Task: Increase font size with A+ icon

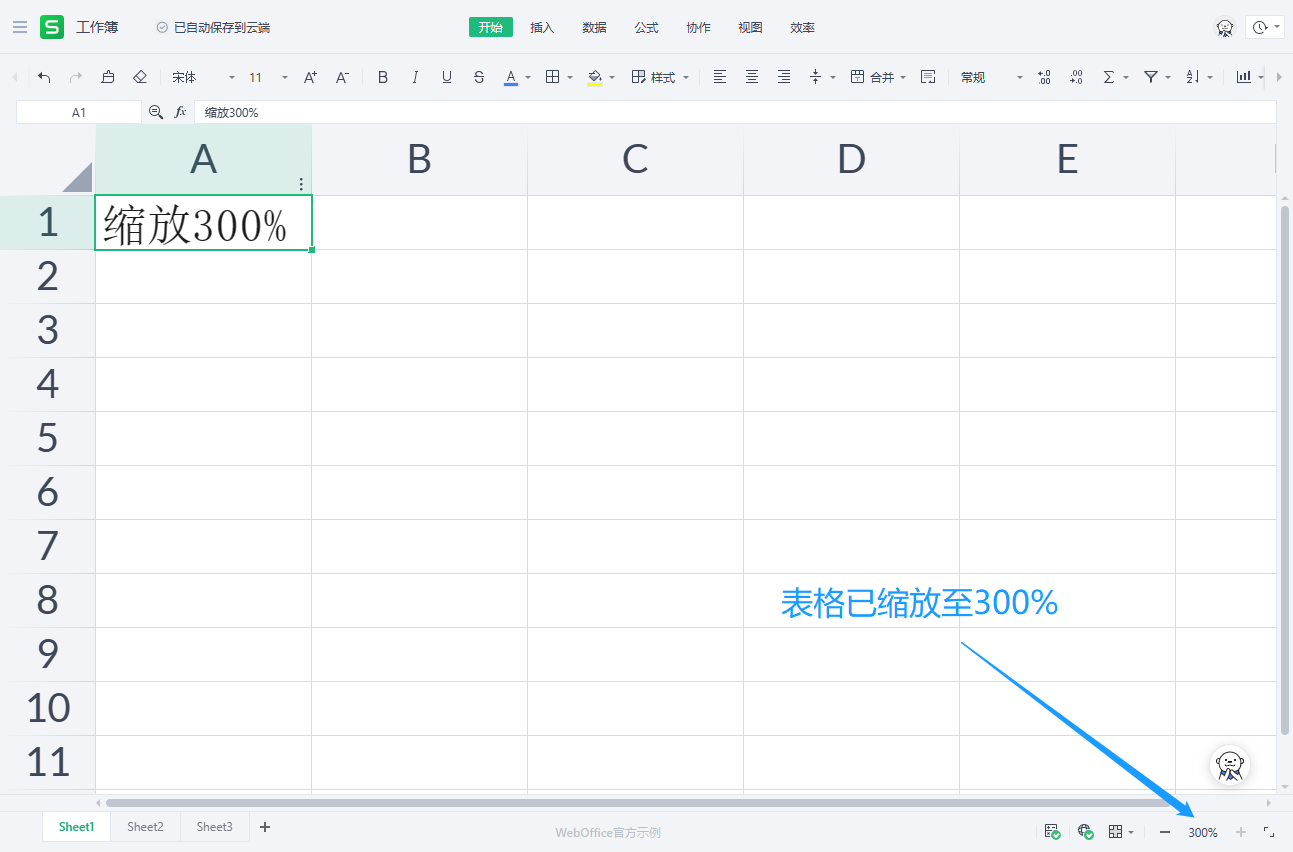Action: [x=310, y=77]
